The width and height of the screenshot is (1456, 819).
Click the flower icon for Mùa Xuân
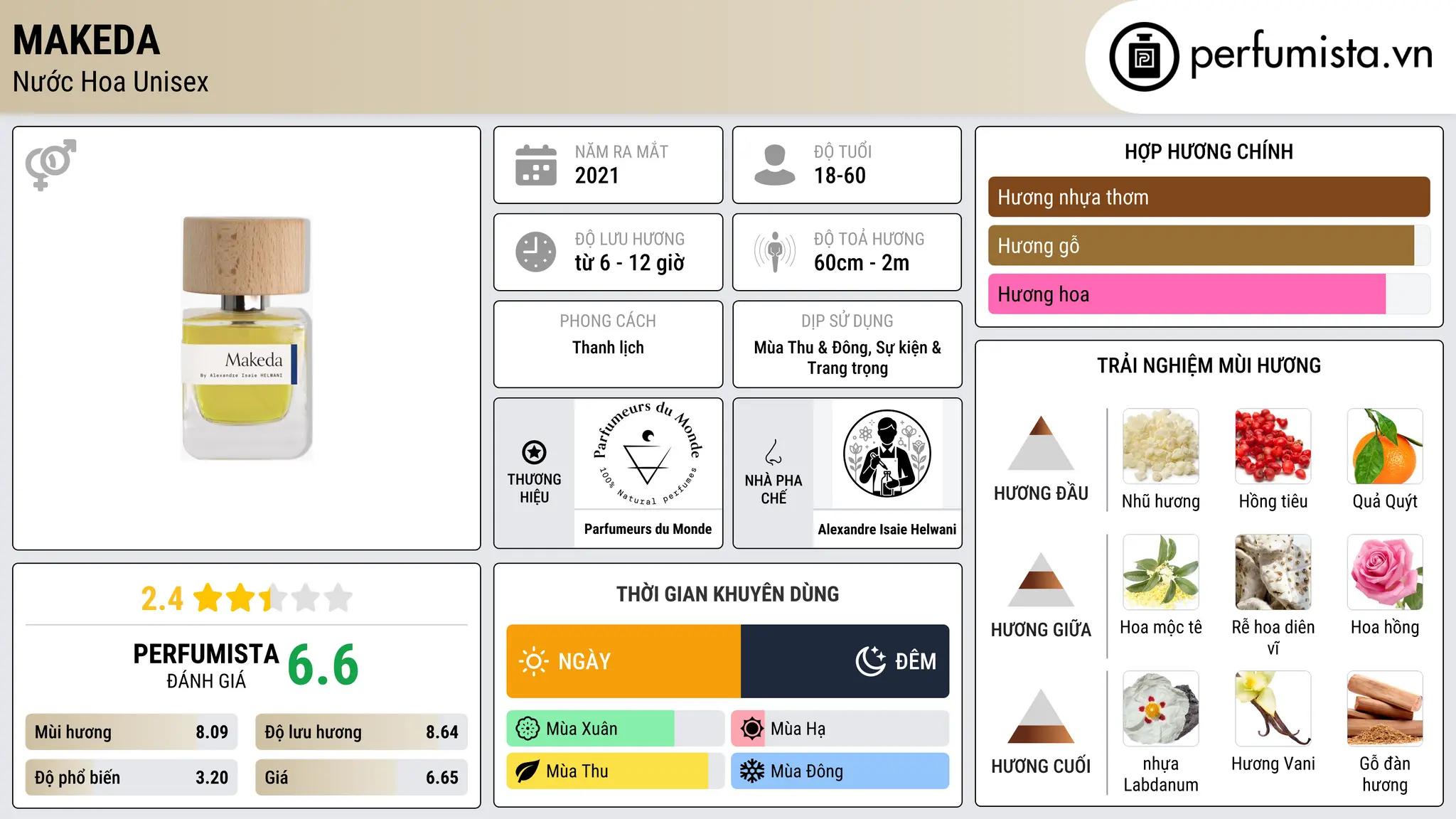[528, 729]
